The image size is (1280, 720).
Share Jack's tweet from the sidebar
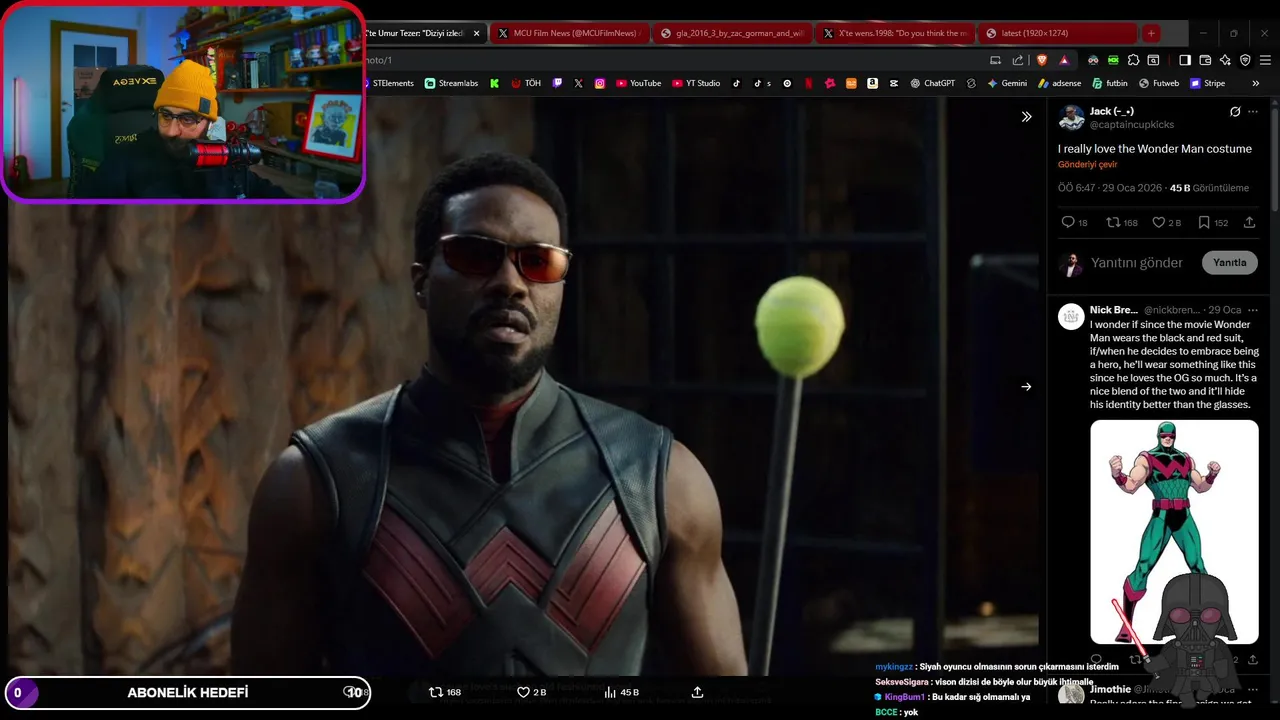(x=1250, y=222)
